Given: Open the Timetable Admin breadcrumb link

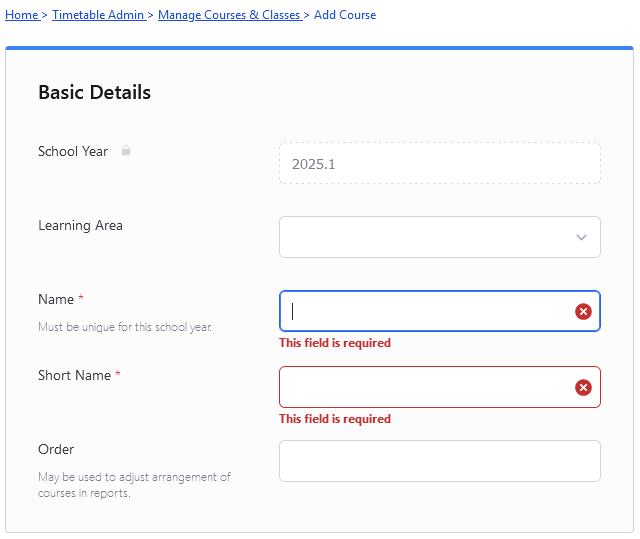Looking at the screenshot, I should [x=98, y=15].
